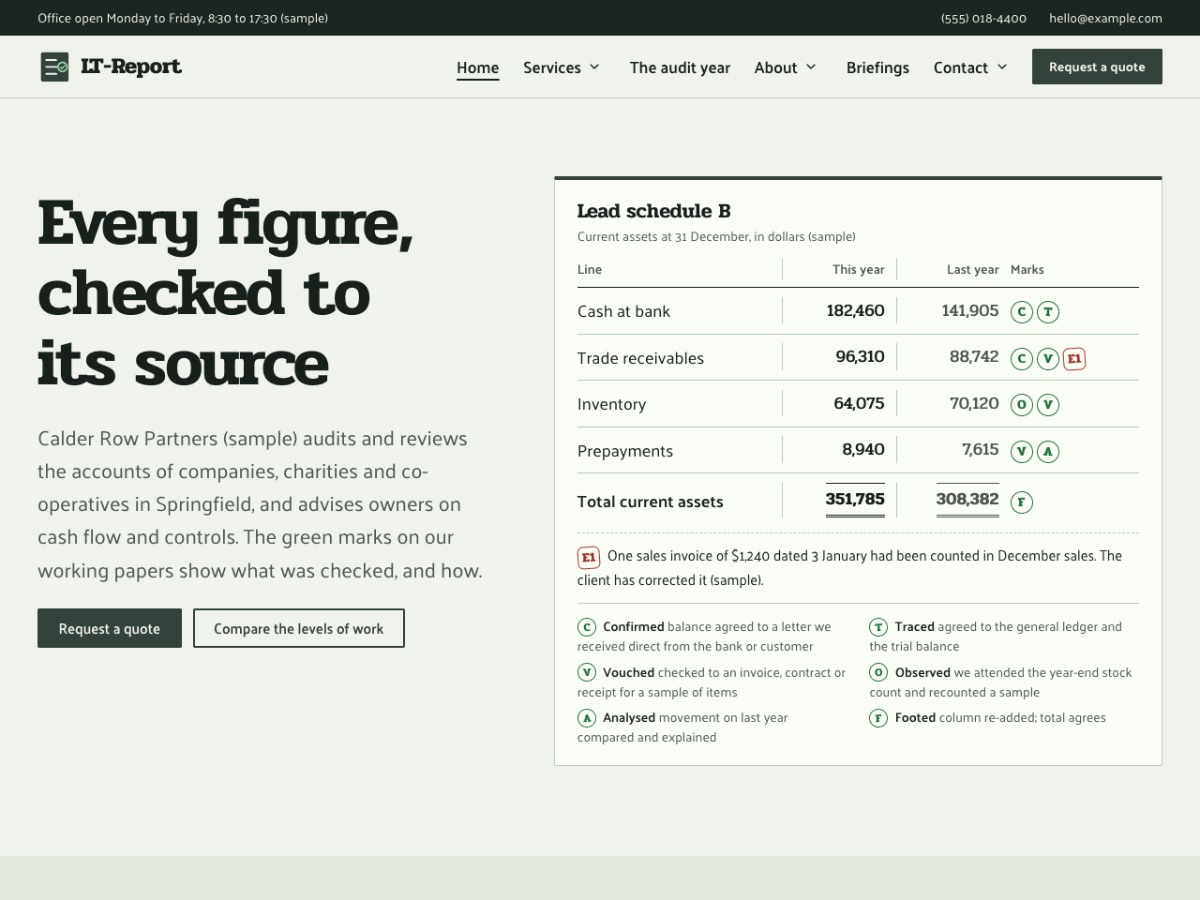Click the 8,940 this year value
This screenshot has height=900, width=1200.
[863, 450]
